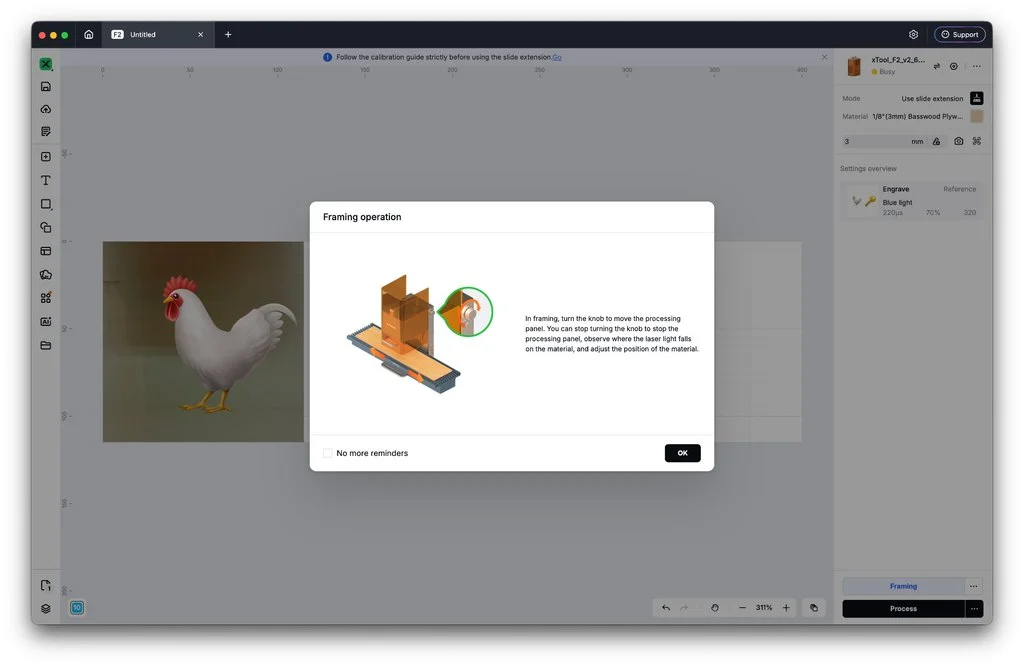Viewport: 1024px width, 666px height.
Task: Click the 311% zoom level value
Action: click(x=764, y=608)
